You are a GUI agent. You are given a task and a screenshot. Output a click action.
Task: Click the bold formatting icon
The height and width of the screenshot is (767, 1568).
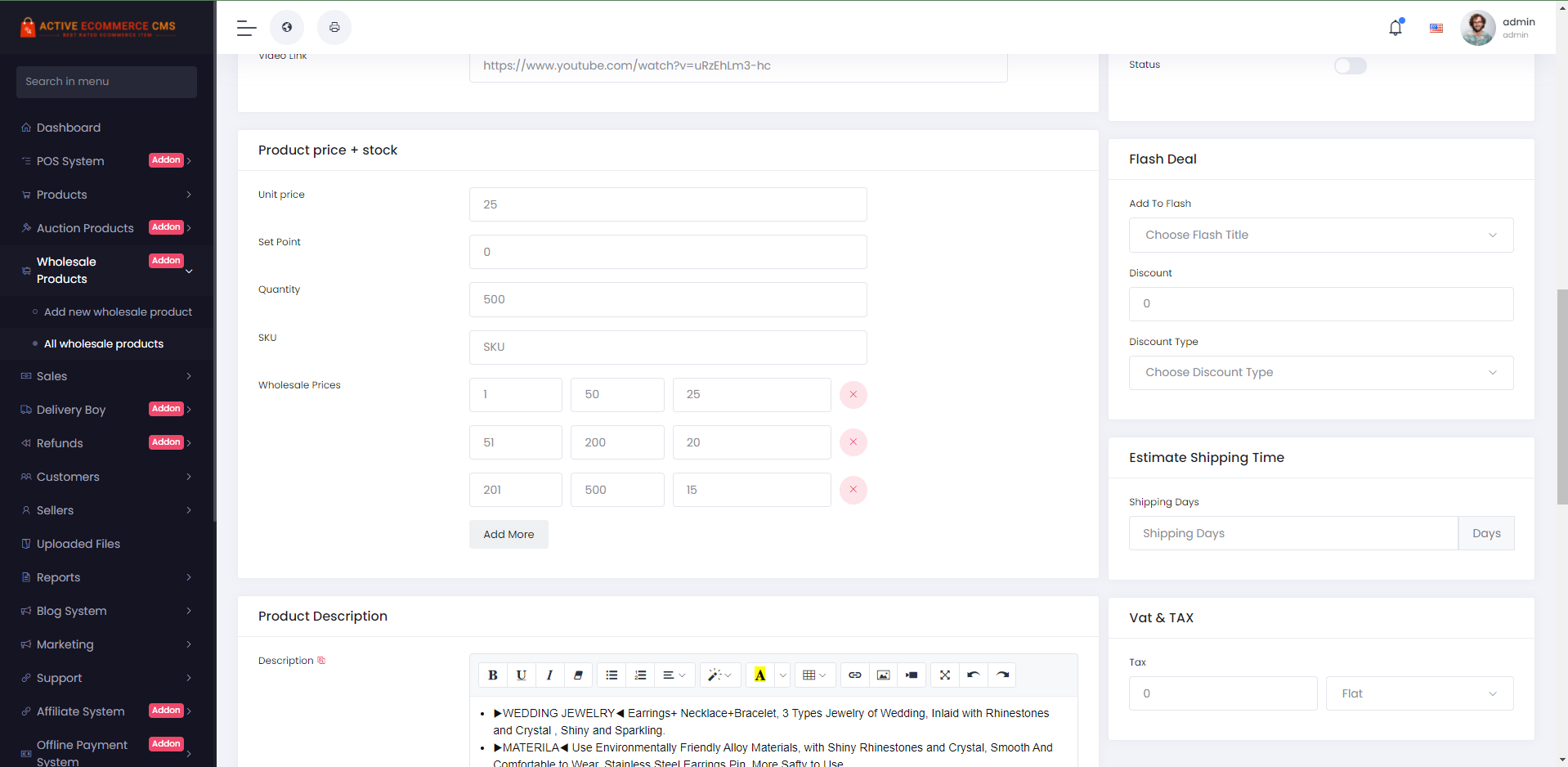pyautogui.click(x=492, y=675)
